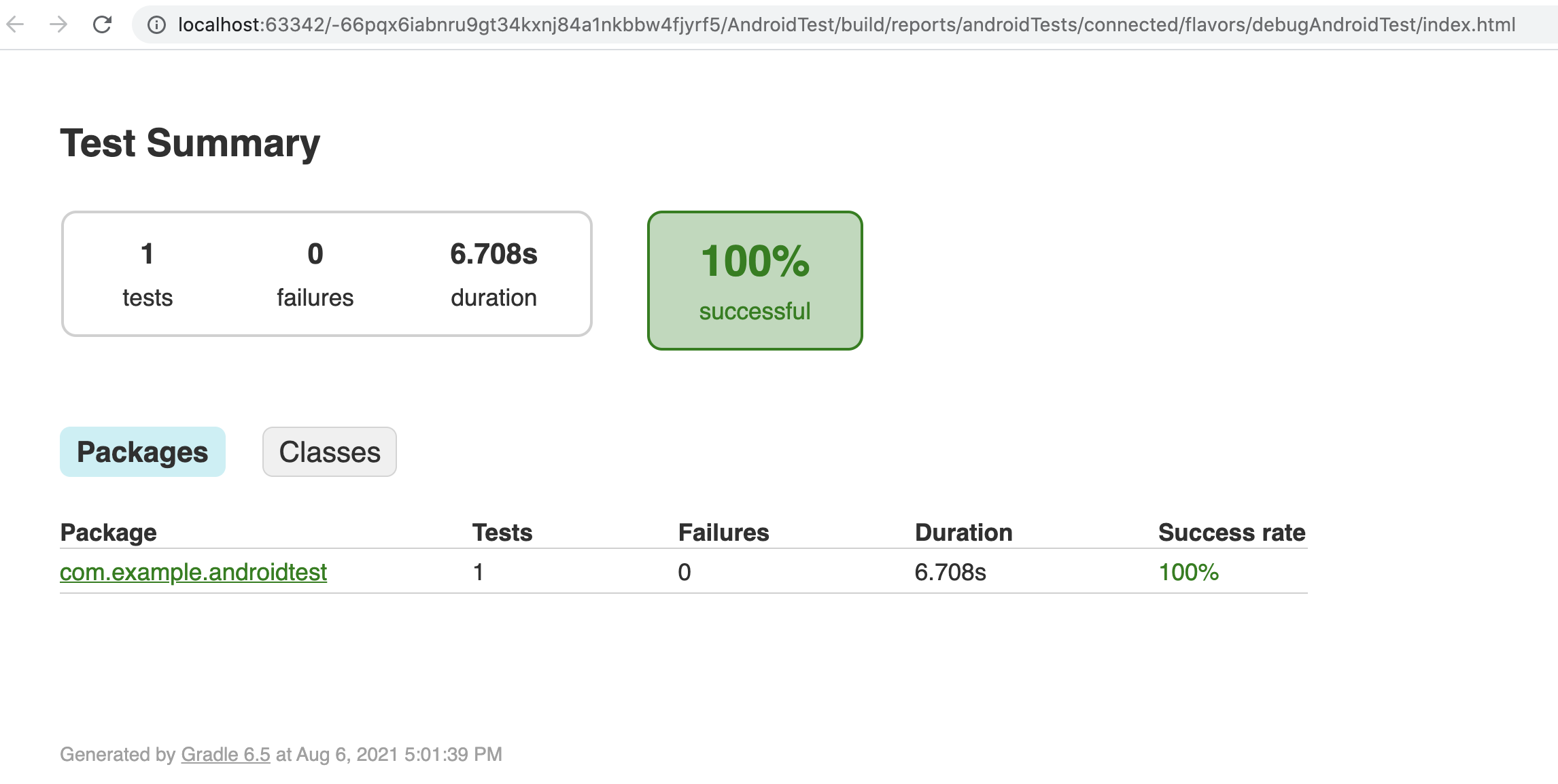Click the Tests column header
The height and width of the screenshot is (784, 1558).
pyautogui.click(x=502, y=533)
